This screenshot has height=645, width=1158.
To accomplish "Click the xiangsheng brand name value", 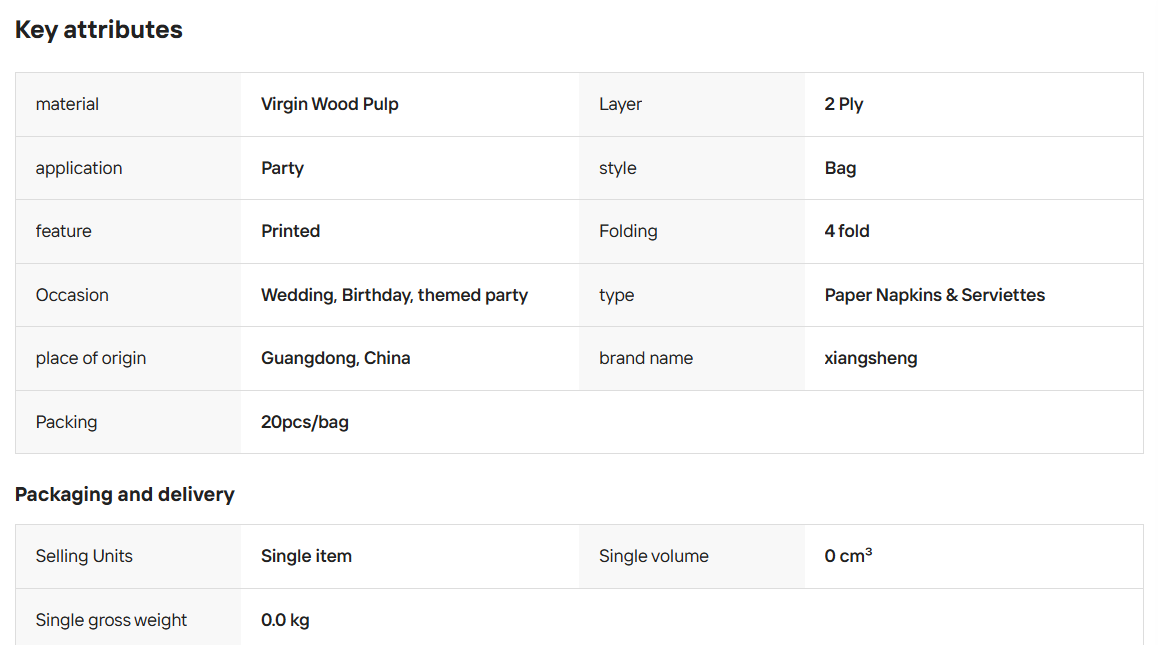I will [871, 358].
